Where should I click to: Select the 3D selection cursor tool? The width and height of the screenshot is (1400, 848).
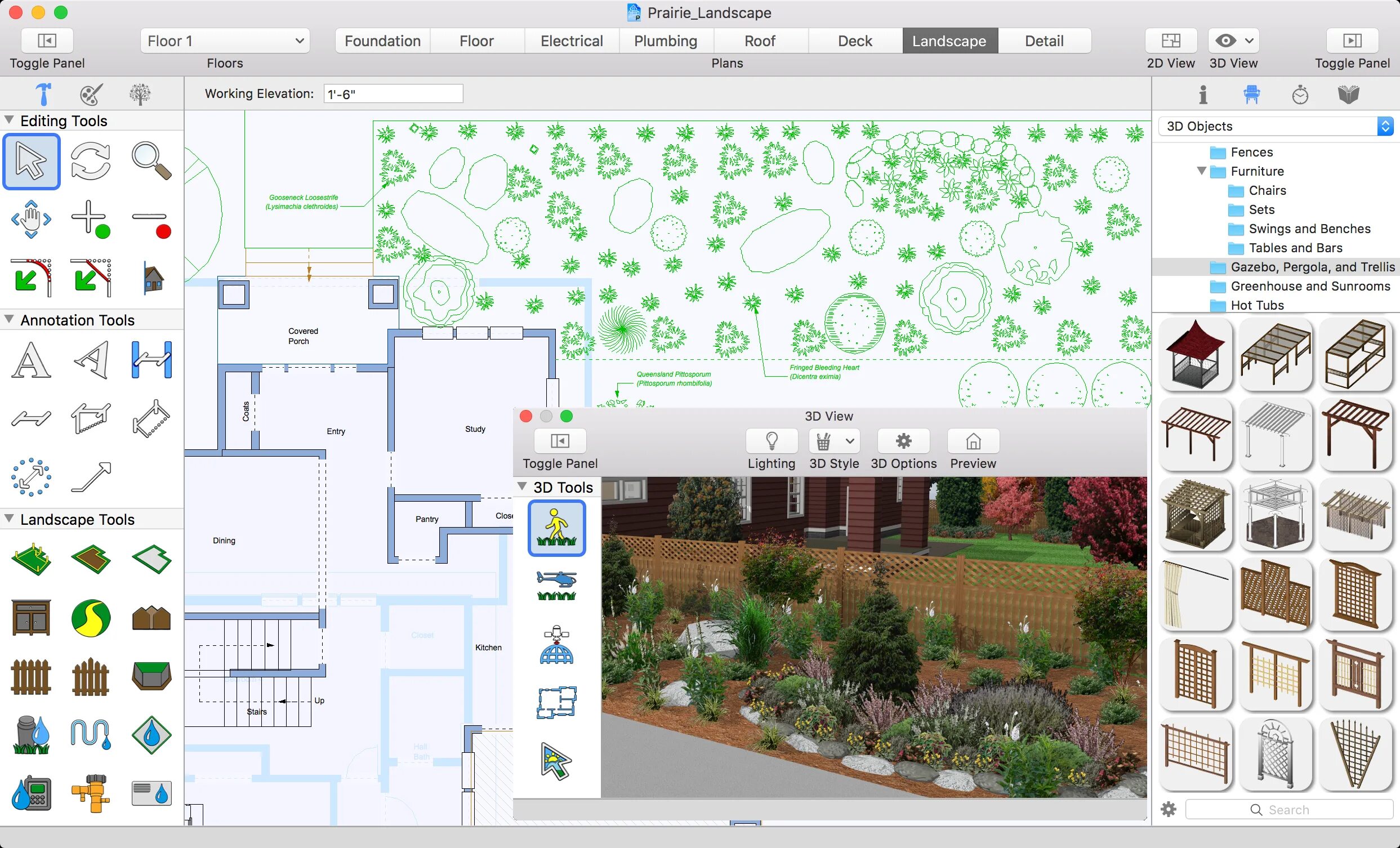tap(556, 761)
